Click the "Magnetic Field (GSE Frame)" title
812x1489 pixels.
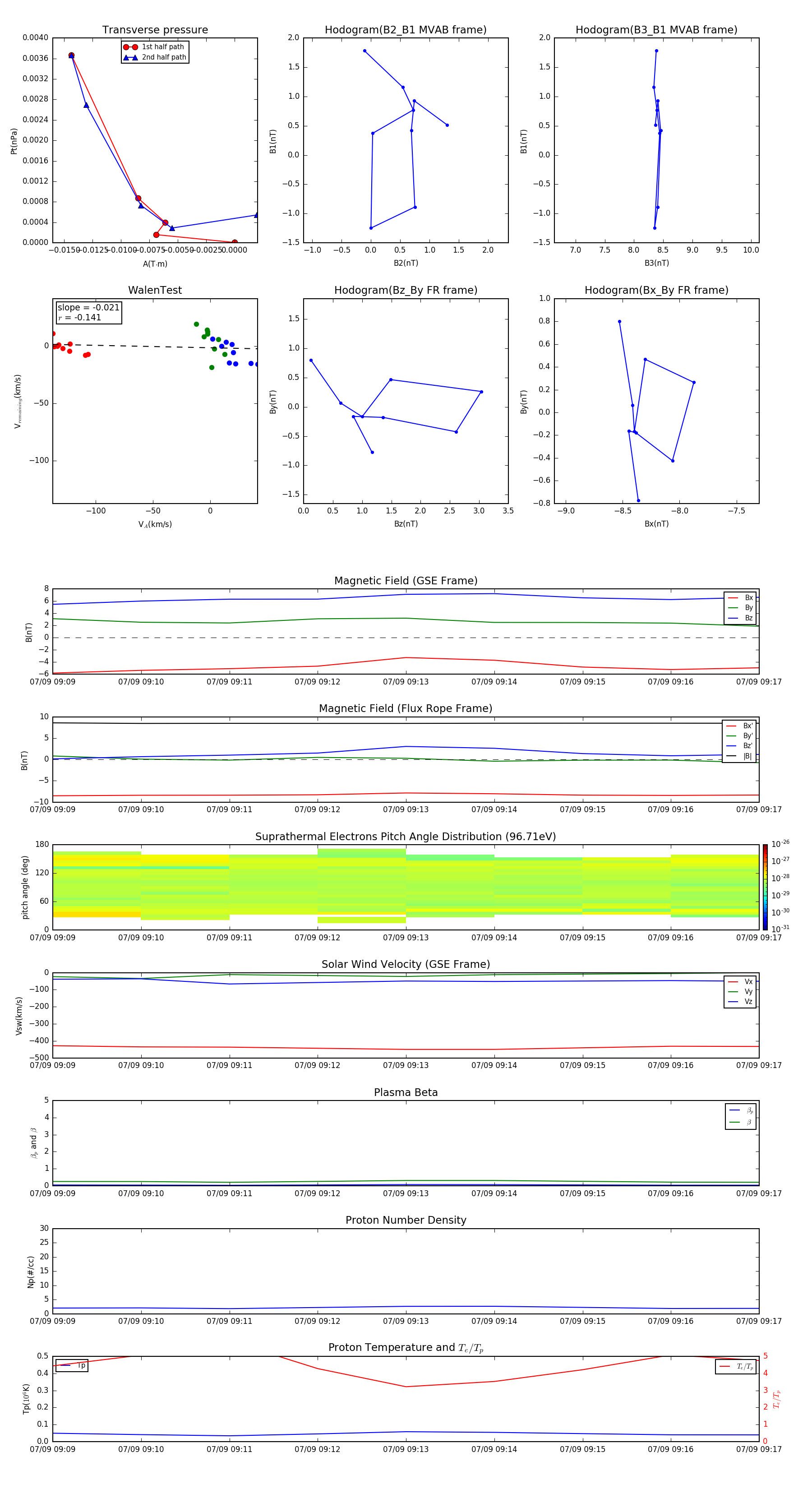click(x=406, y=581)
